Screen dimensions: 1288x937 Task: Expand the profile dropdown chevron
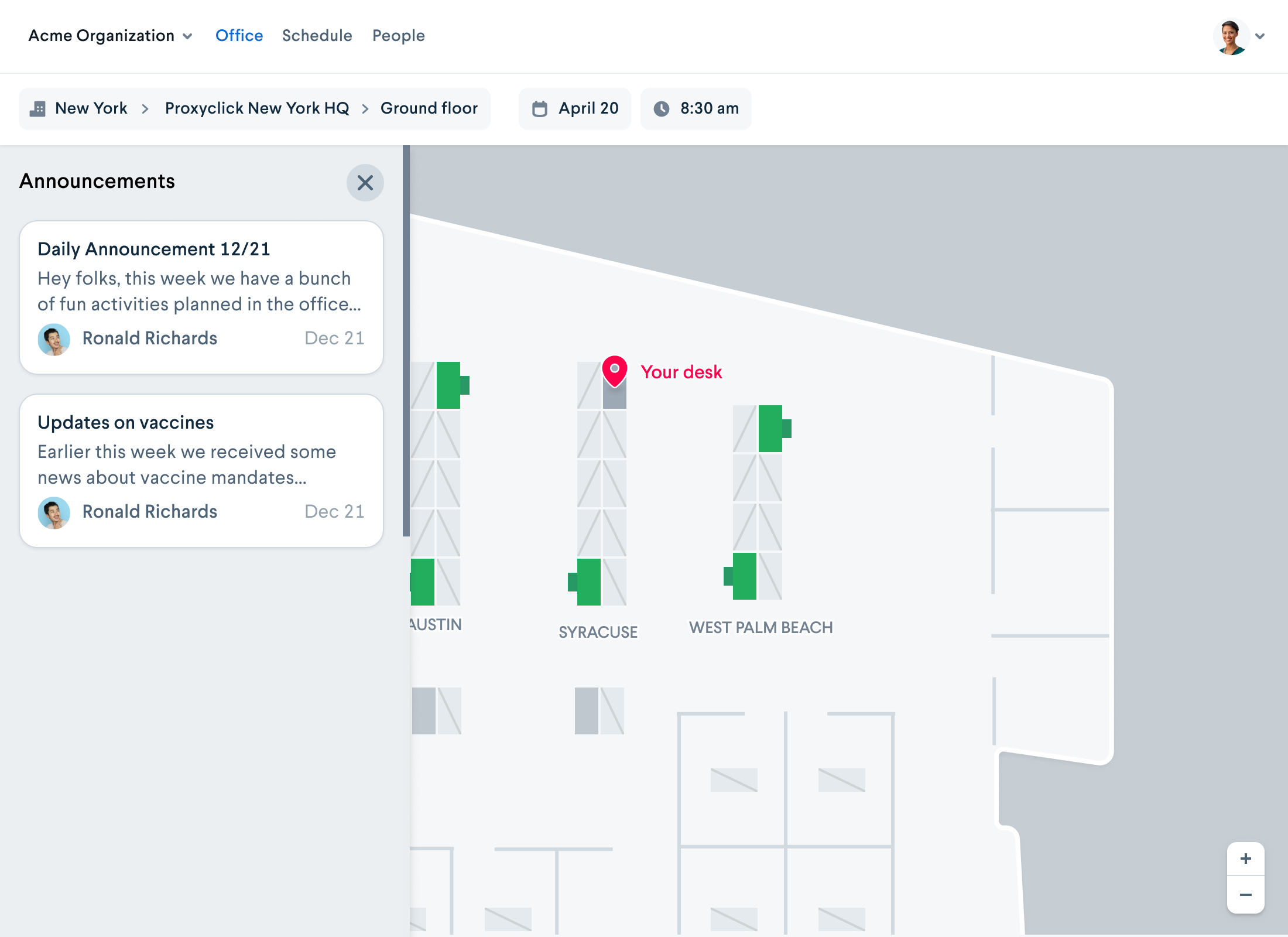(1260, 36)
